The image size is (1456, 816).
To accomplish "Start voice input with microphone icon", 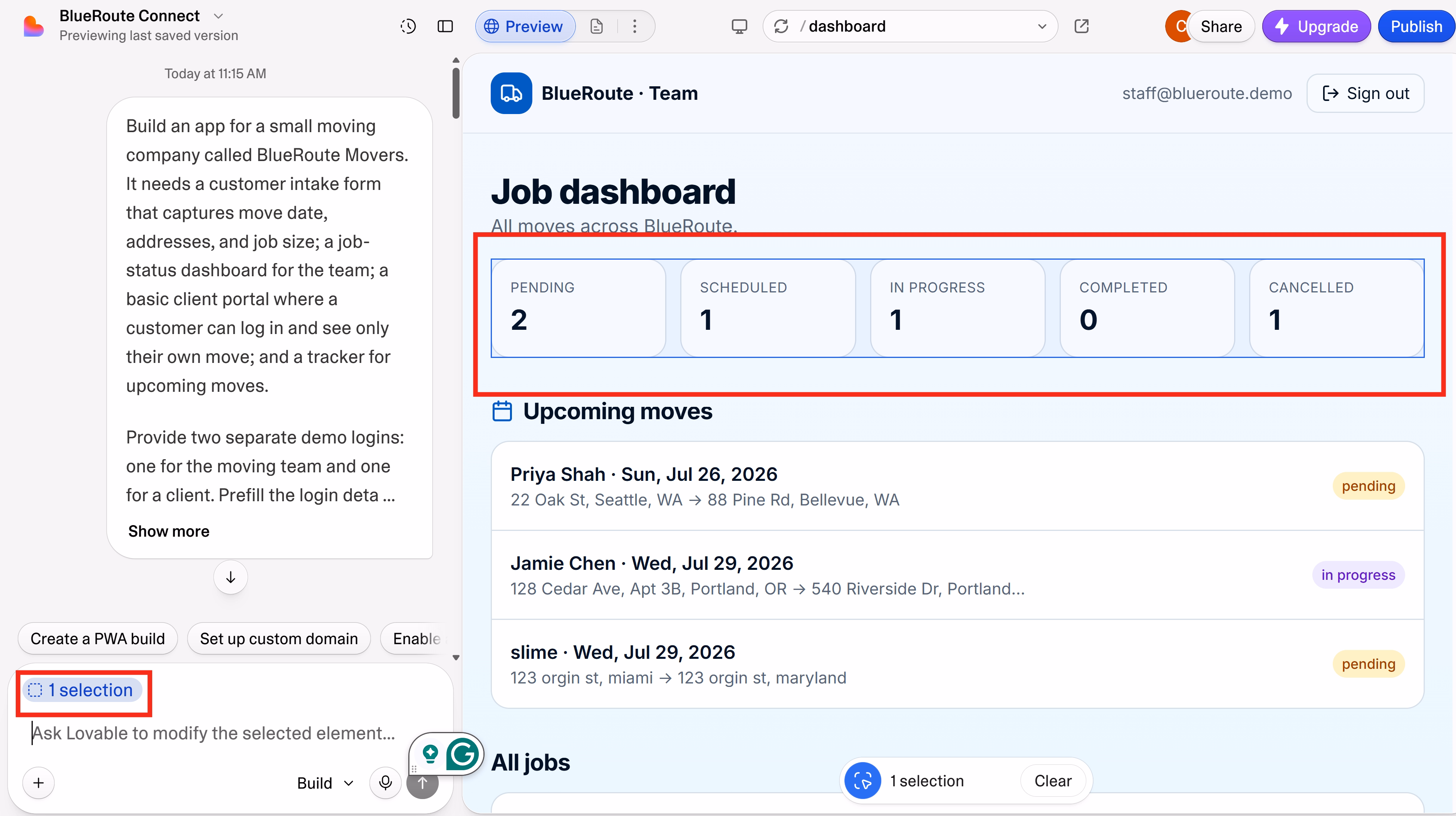I will pos(386,783).
